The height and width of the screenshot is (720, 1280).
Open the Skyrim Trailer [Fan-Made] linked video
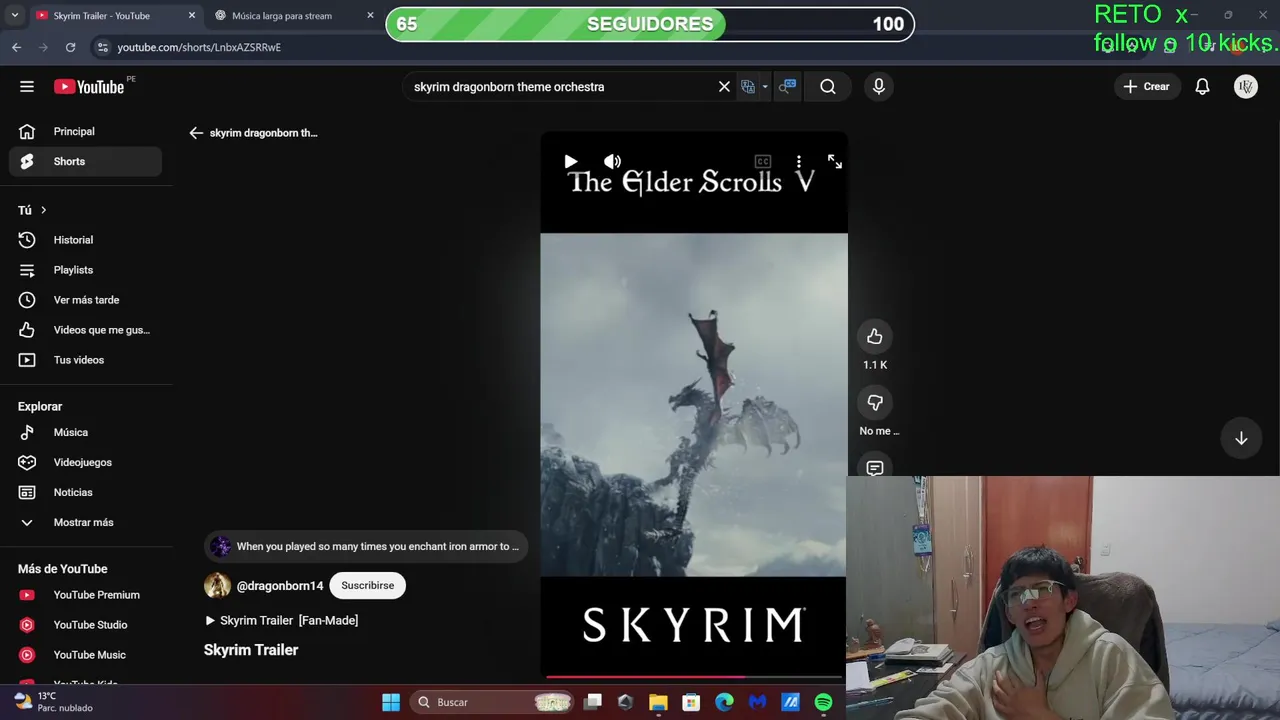click(x=281, y=621)
